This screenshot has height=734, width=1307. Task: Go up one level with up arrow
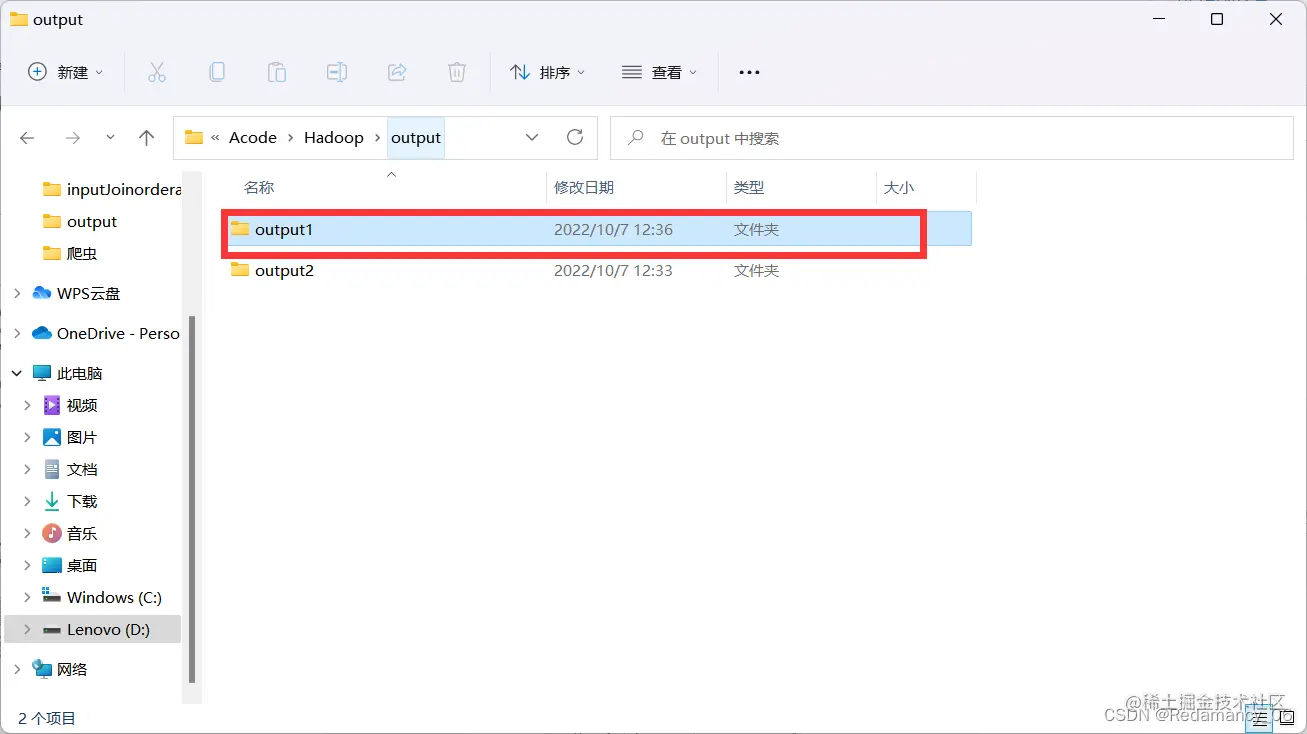tap(147, 138)
